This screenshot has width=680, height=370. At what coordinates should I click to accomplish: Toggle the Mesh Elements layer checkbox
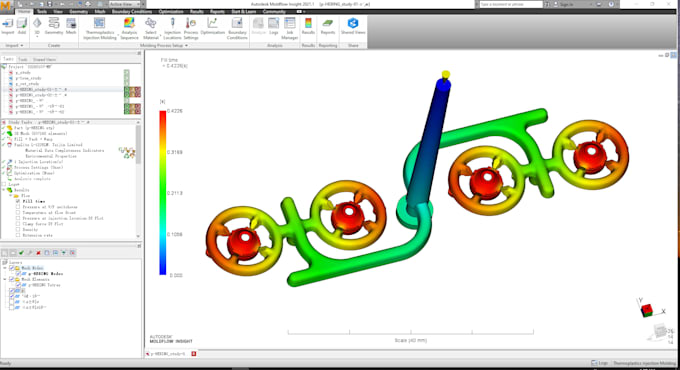11,279
